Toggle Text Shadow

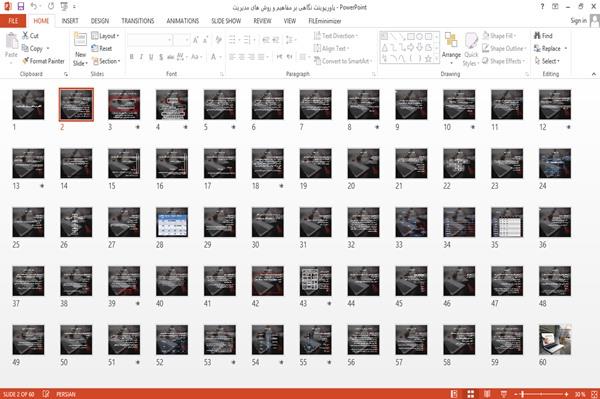(161, 57)
